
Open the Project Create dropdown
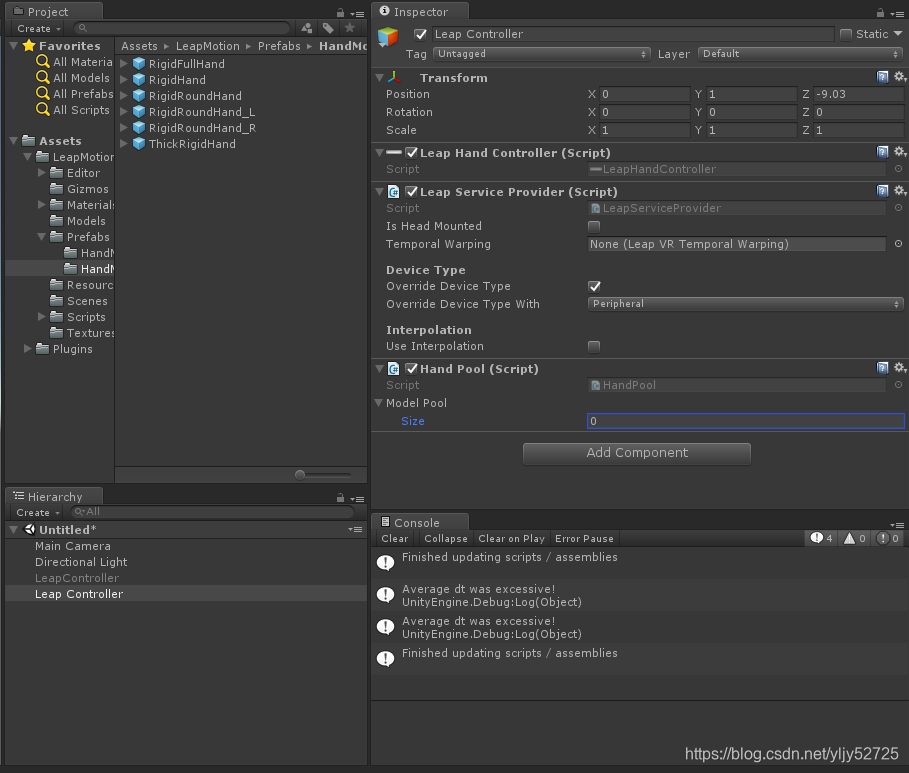pyautogui.click(x=38, y=28)
